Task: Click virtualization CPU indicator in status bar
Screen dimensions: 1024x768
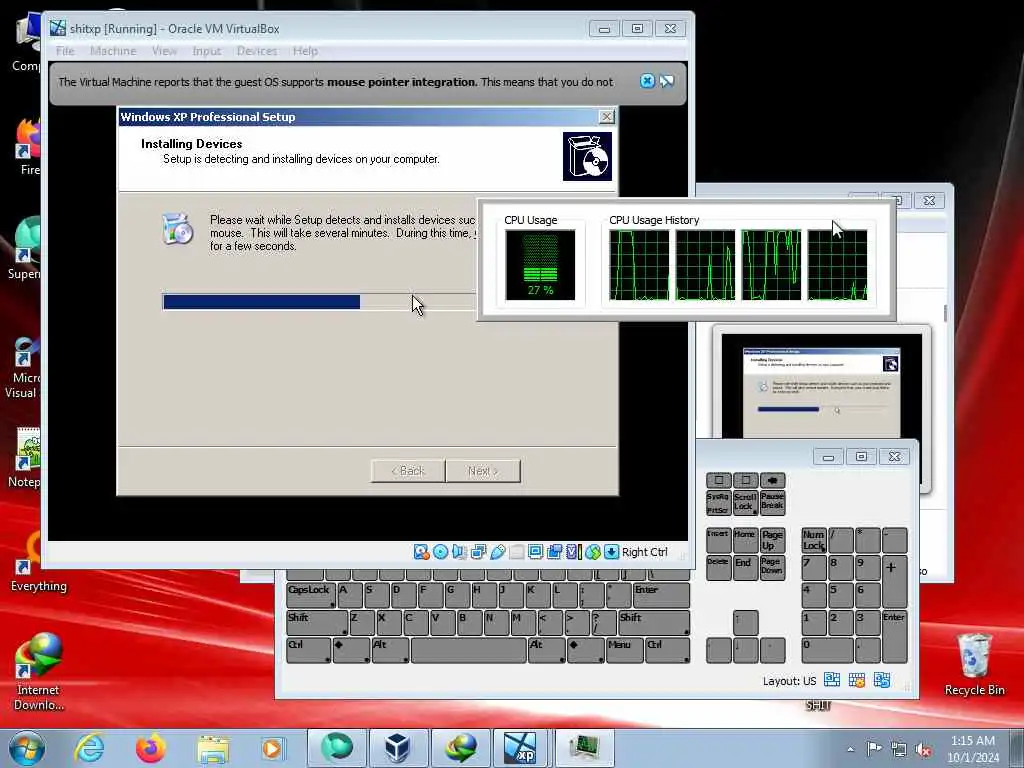Action: click(573, 552)
